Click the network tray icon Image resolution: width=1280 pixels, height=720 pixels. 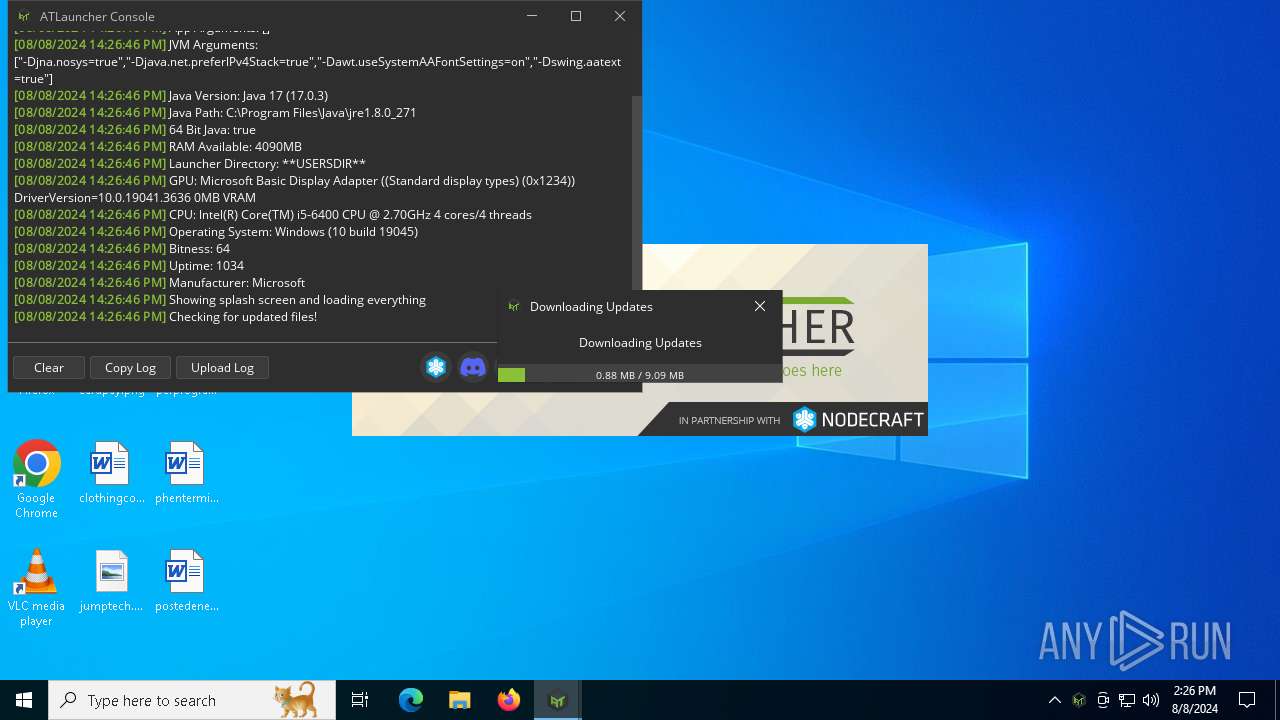tap(1127, 700)
